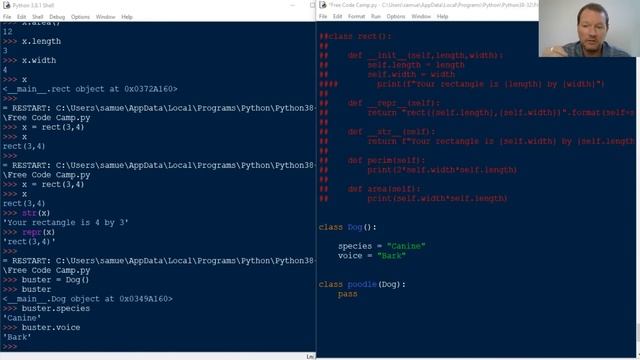The height and width of the screenshot is (360, 640).
Task: Click 'class poodle(Dog):' line in editor
Action: click(362, 284)
